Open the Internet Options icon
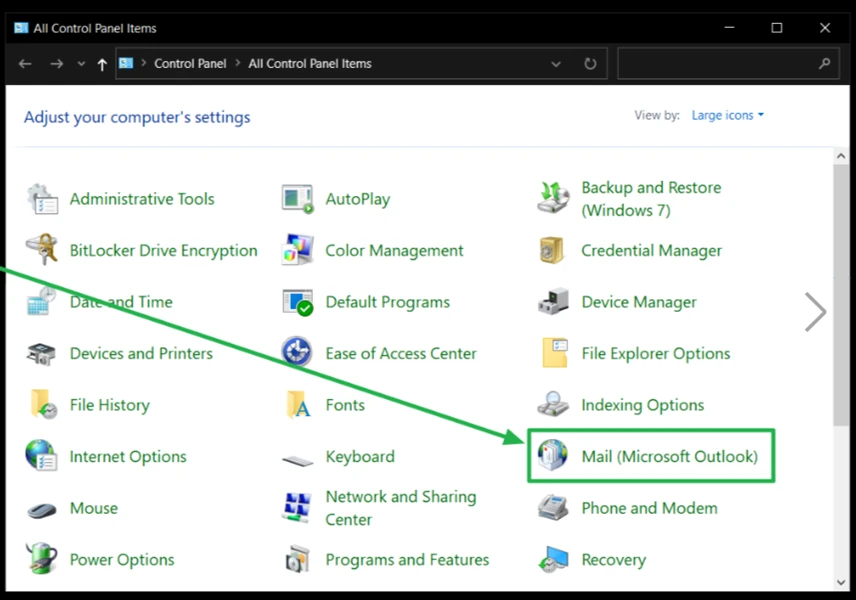The width and height of the screenshot is (856, 600). (42, 456)
